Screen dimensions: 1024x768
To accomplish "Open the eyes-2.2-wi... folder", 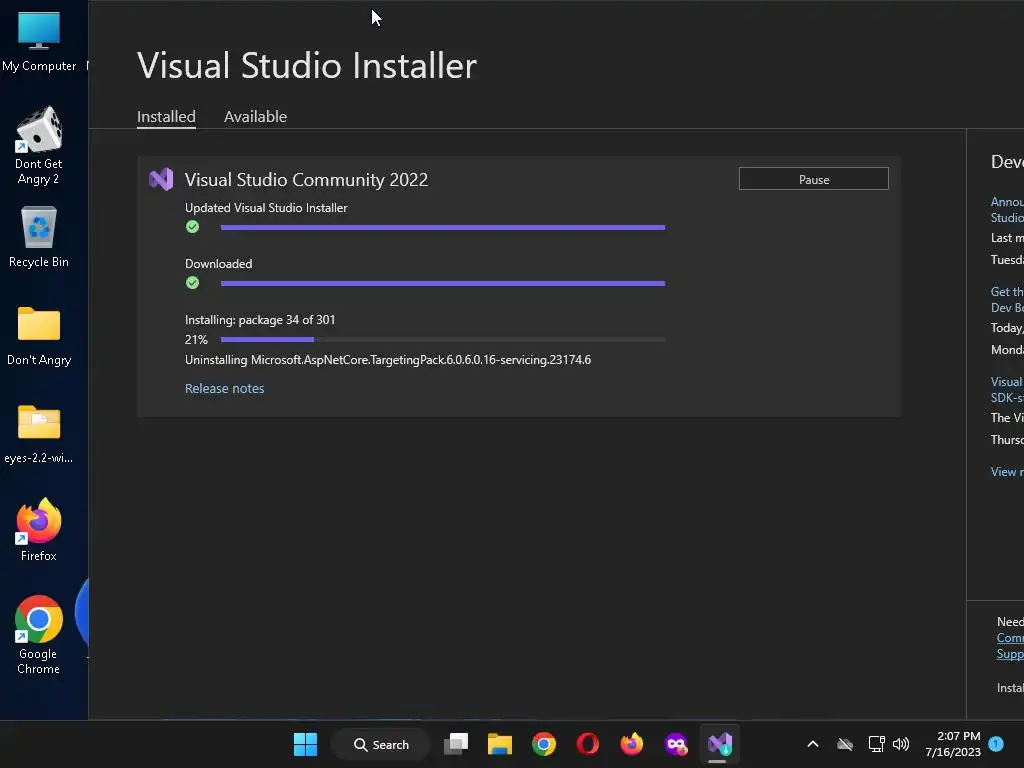I will (x=39, y=434).
